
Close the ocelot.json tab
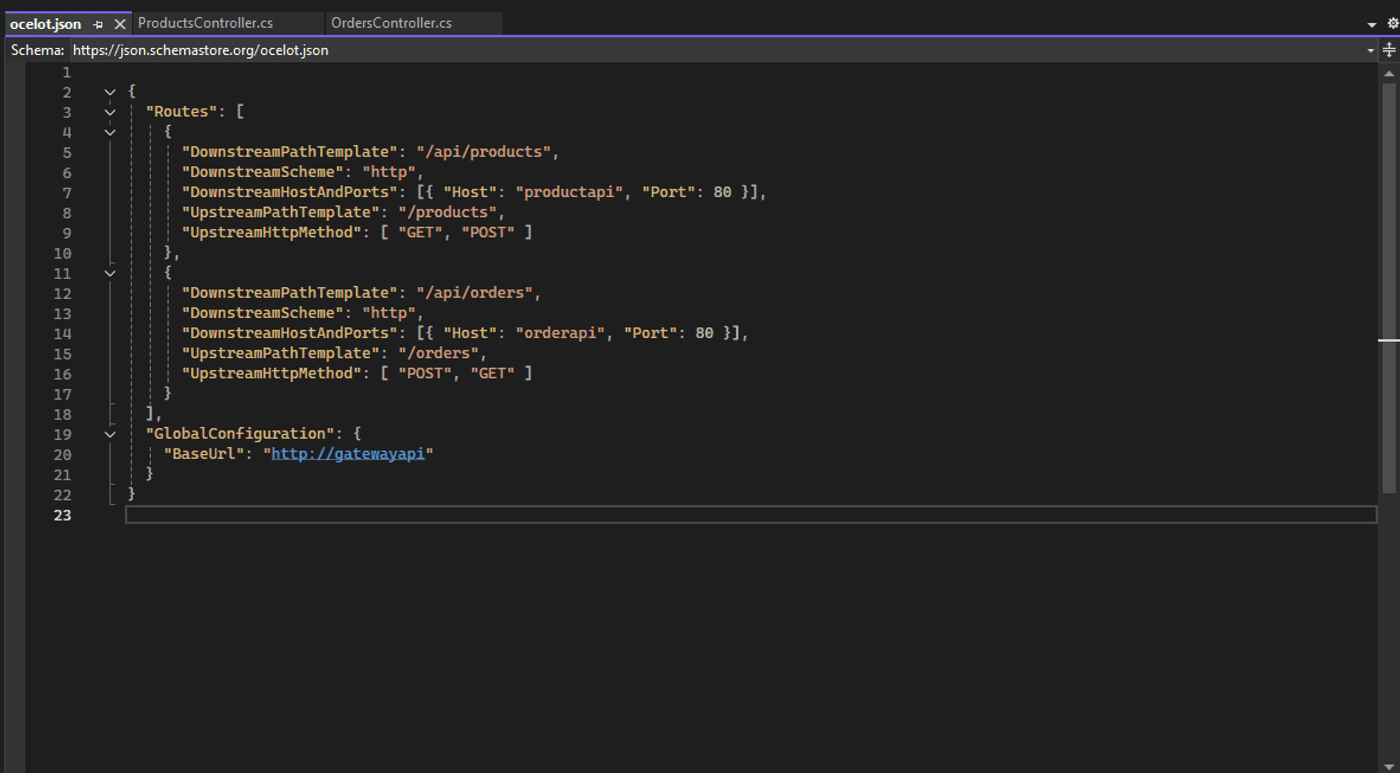point(120,24)
